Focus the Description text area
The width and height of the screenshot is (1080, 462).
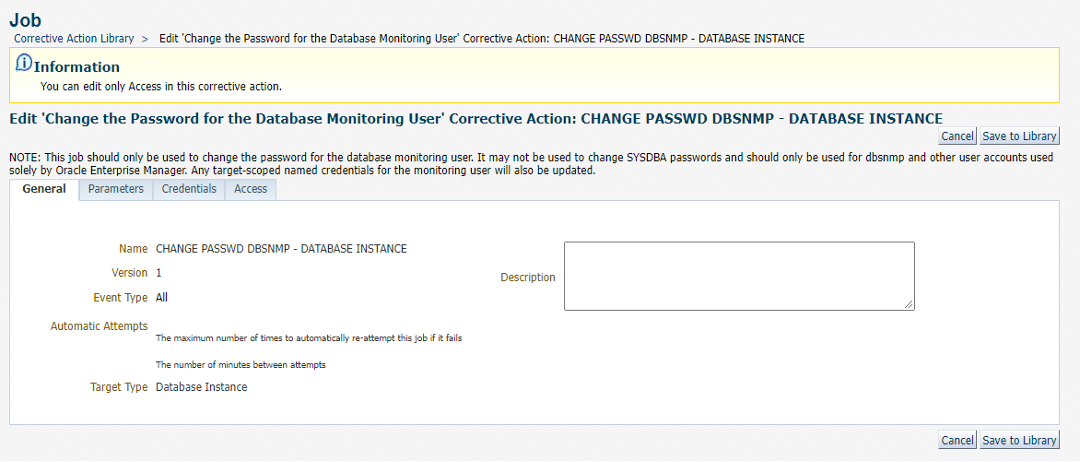738,275
